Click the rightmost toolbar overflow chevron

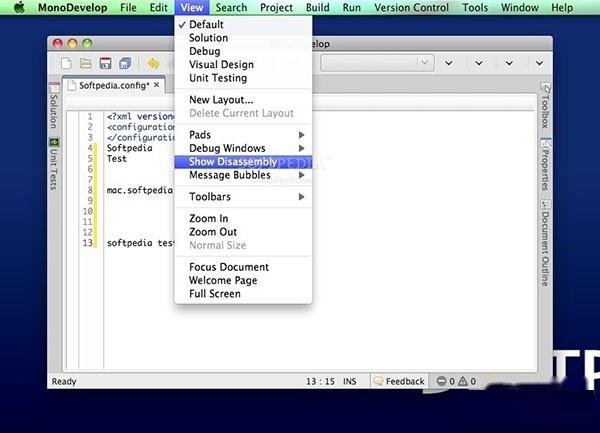tap(539, 63)
